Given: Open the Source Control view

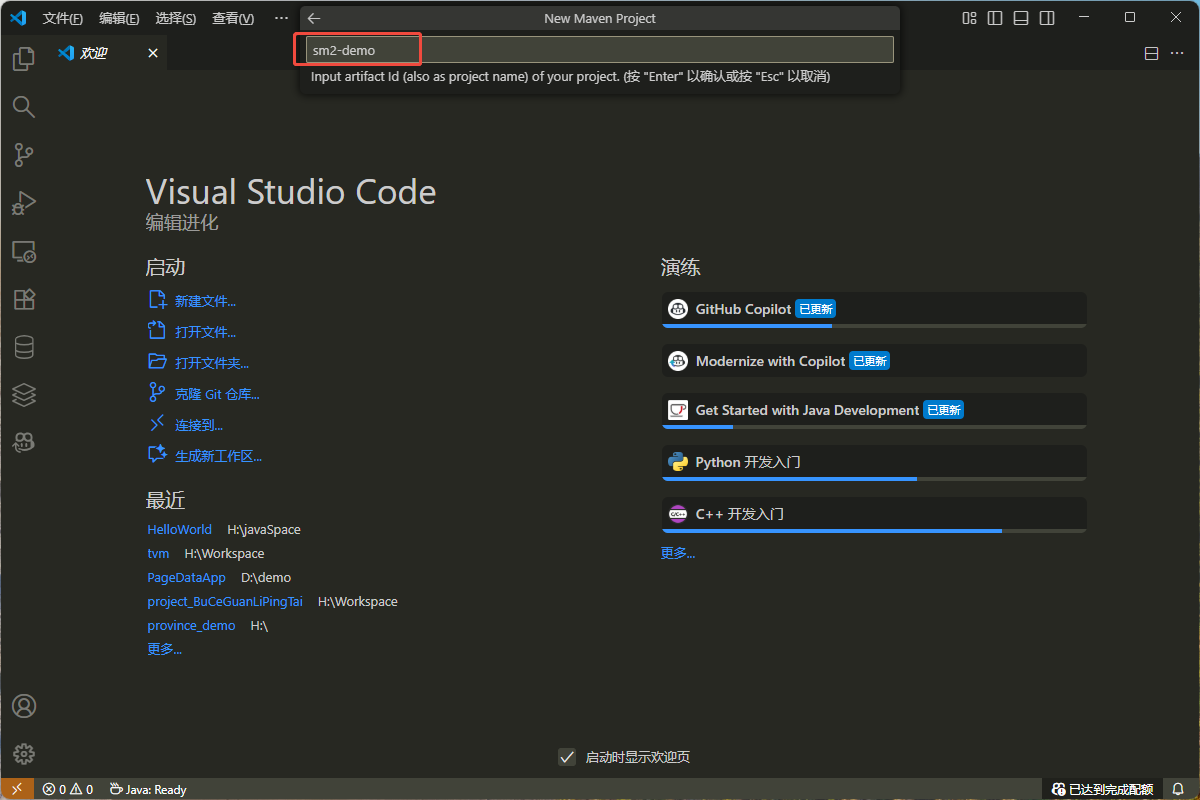Looking at the screenshot, I should coord(23,155).
